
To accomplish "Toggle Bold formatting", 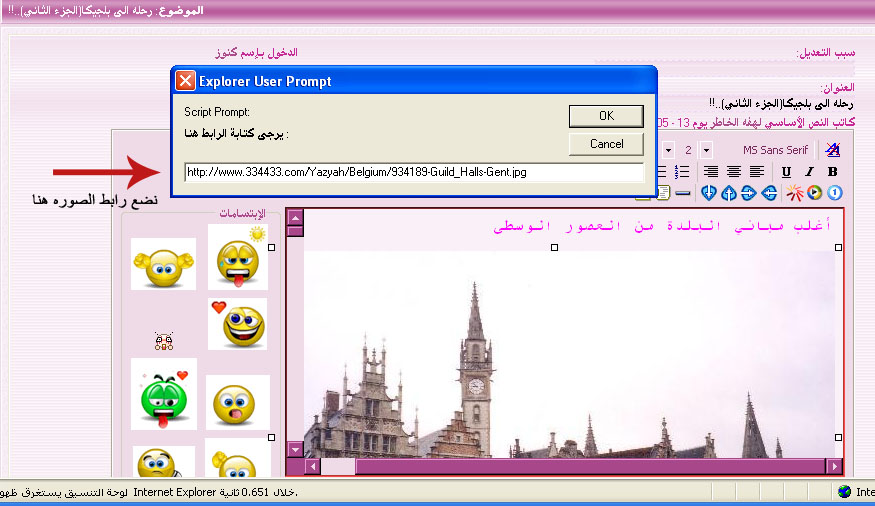I will pyautogui.click(x=832, y=172).
